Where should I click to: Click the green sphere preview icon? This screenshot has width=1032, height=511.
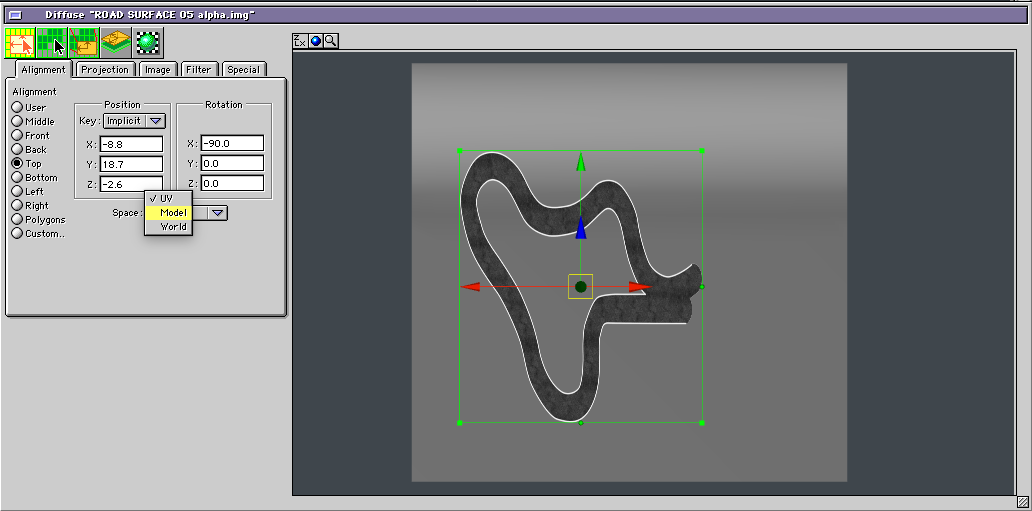pyautogui.click(x=149, y=43)
